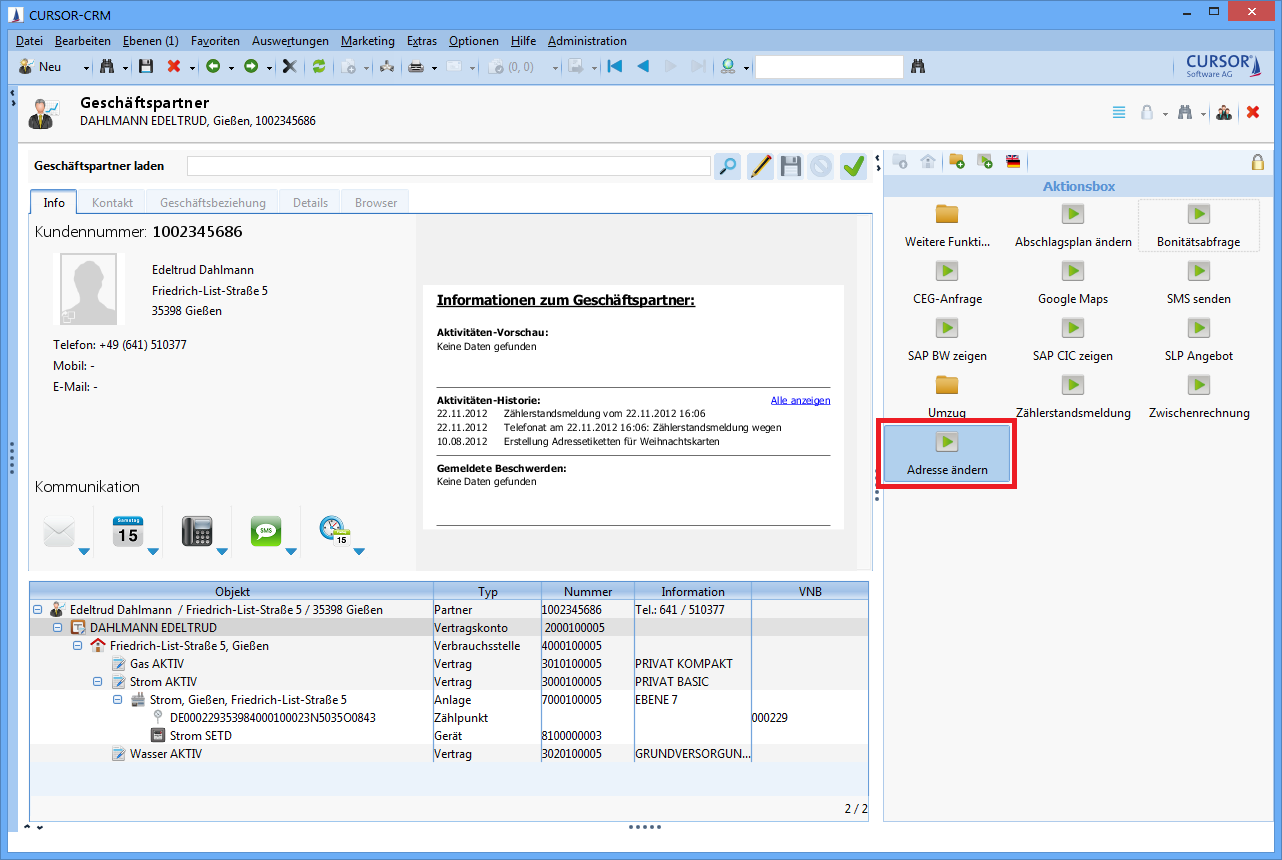
Task: Open the telephone communication icon
Action: click(197, 531)
